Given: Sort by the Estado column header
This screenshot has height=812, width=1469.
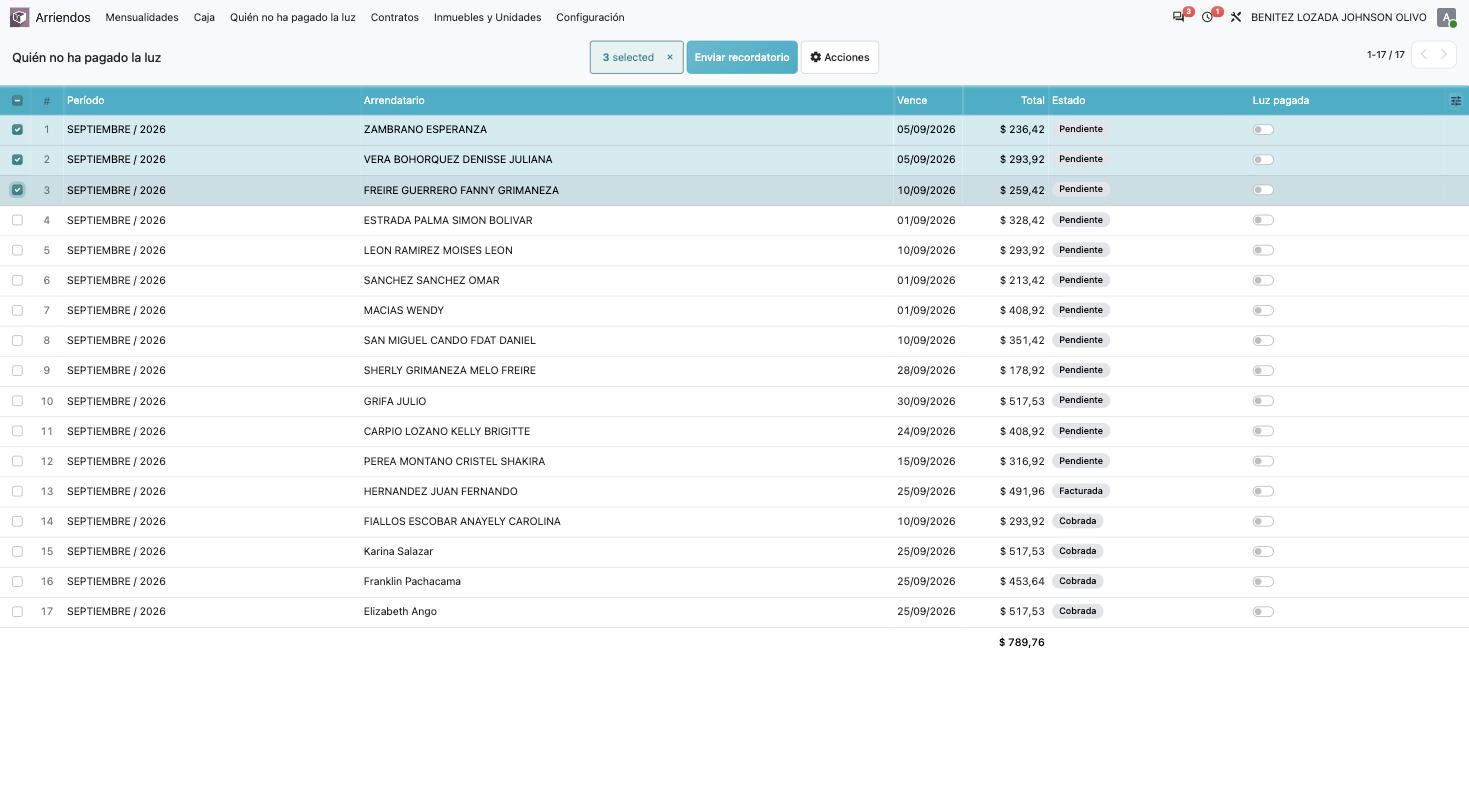Looking at the screenshot, I should [1148, 100].
